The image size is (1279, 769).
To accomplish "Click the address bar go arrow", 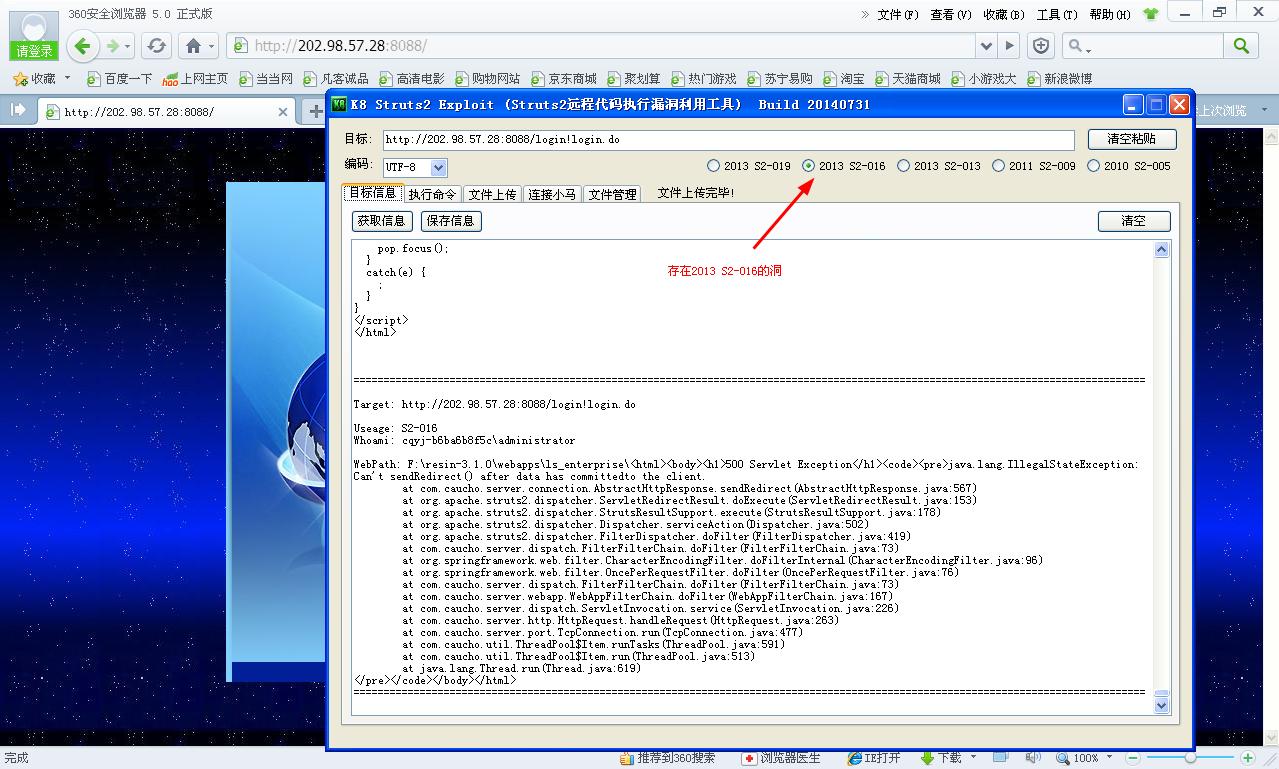I will 1010,46.
